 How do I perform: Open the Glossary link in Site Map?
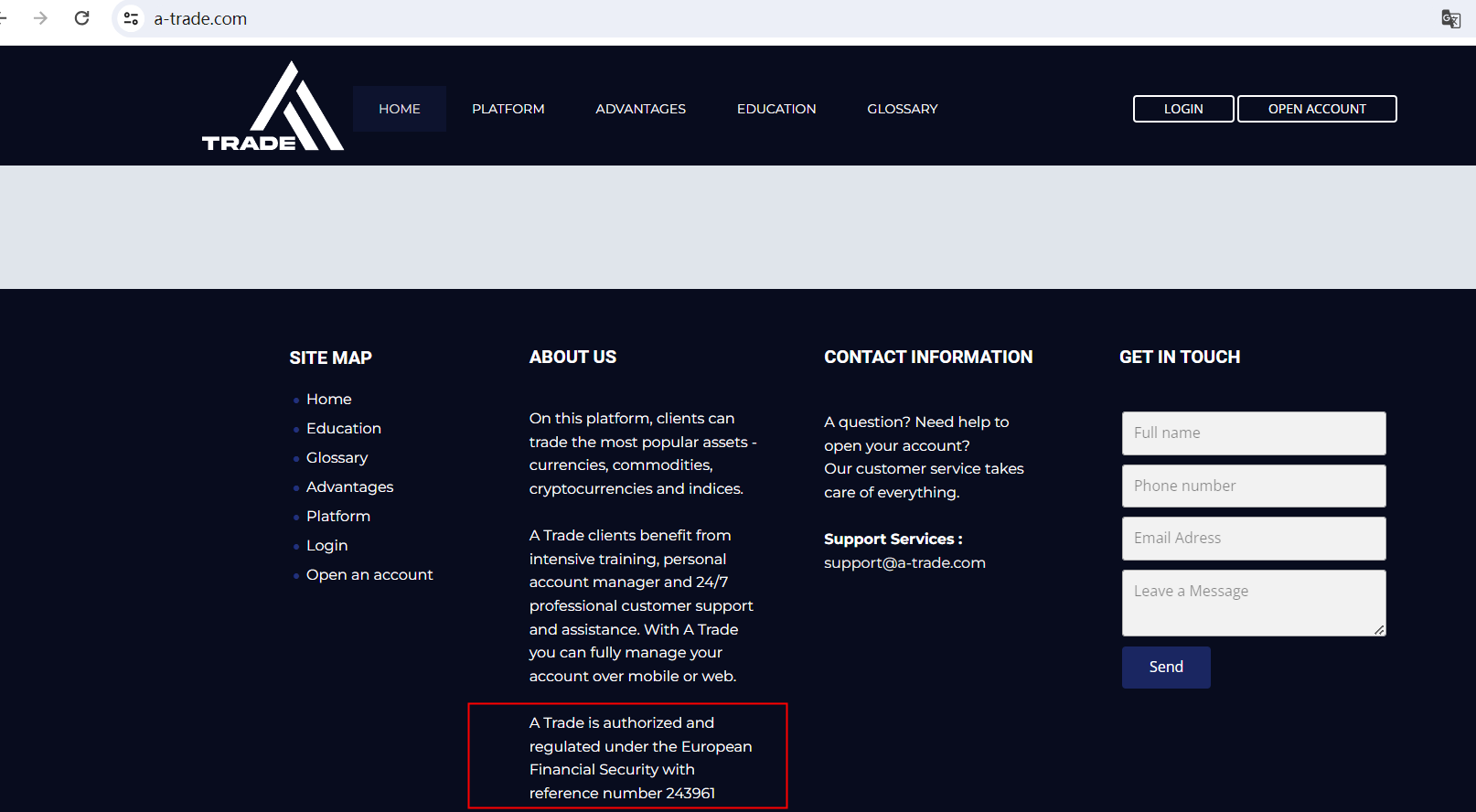(x=337, y=458)
